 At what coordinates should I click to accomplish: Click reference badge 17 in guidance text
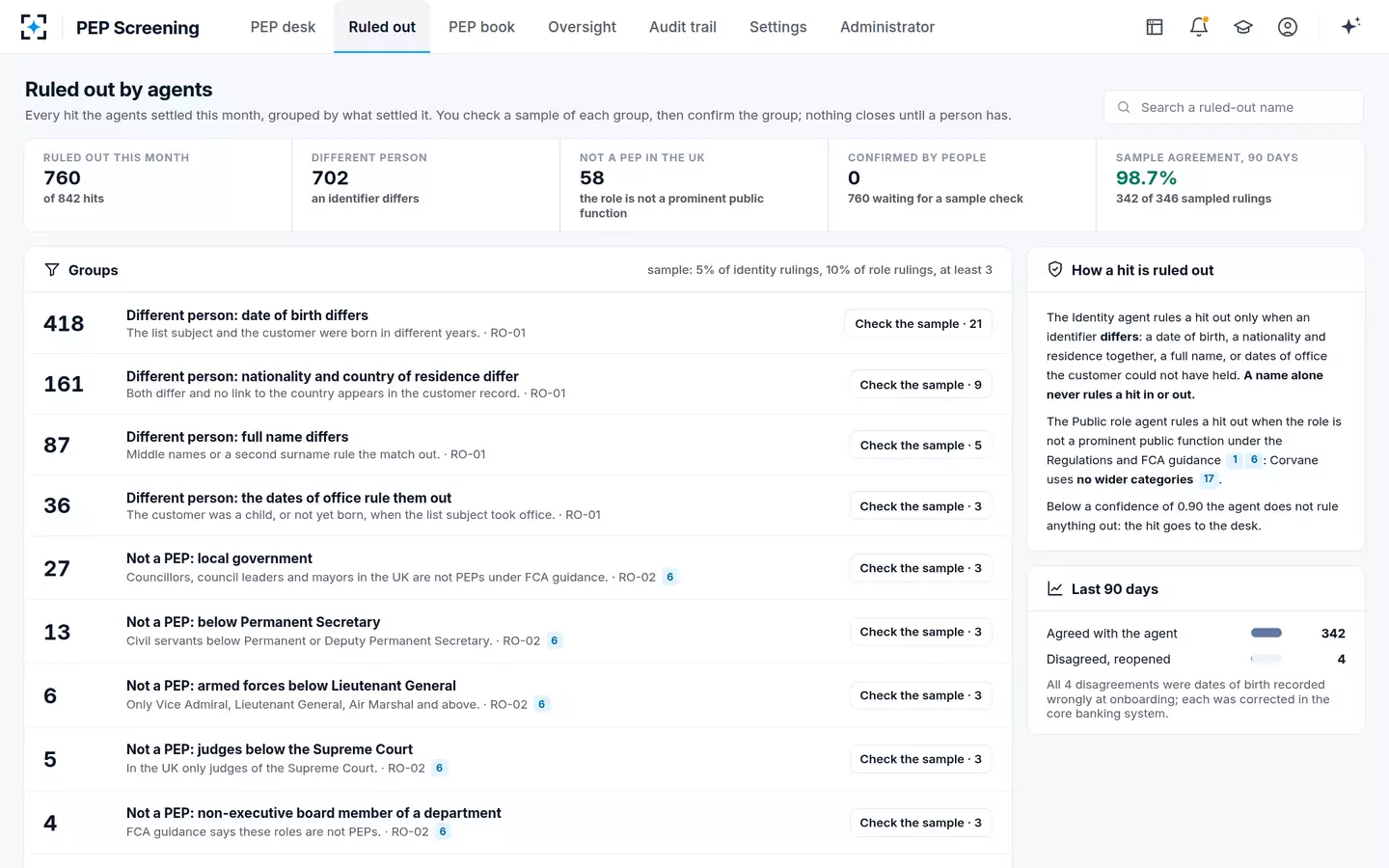(x=1209, y=479)
